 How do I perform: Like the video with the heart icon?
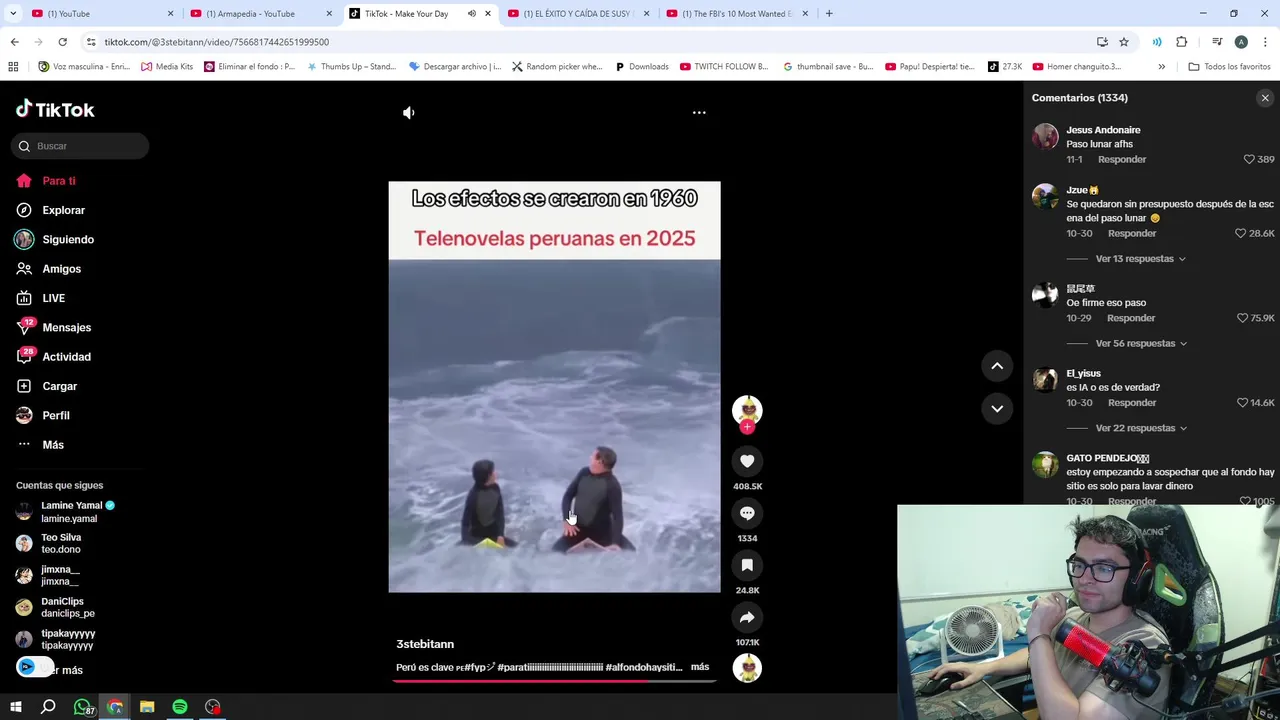coord(747,461)
